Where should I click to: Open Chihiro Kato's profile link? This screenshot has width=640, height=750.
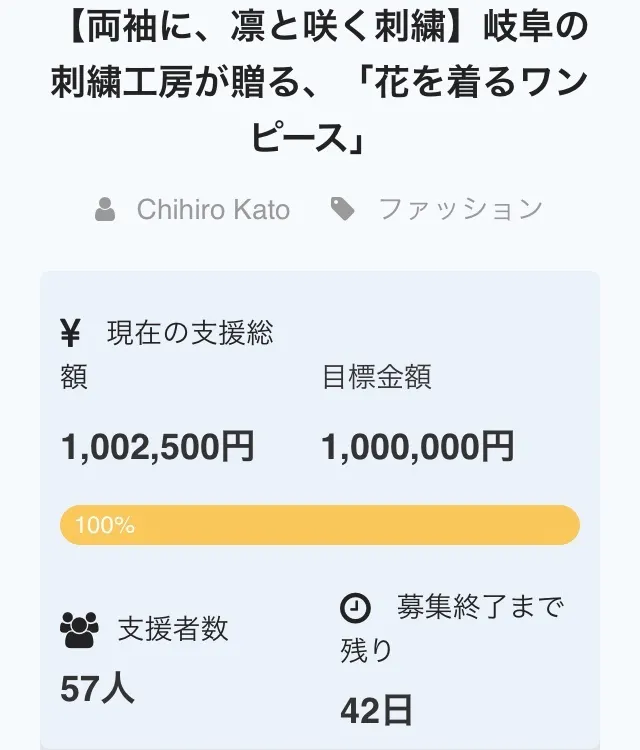point(213,209)
